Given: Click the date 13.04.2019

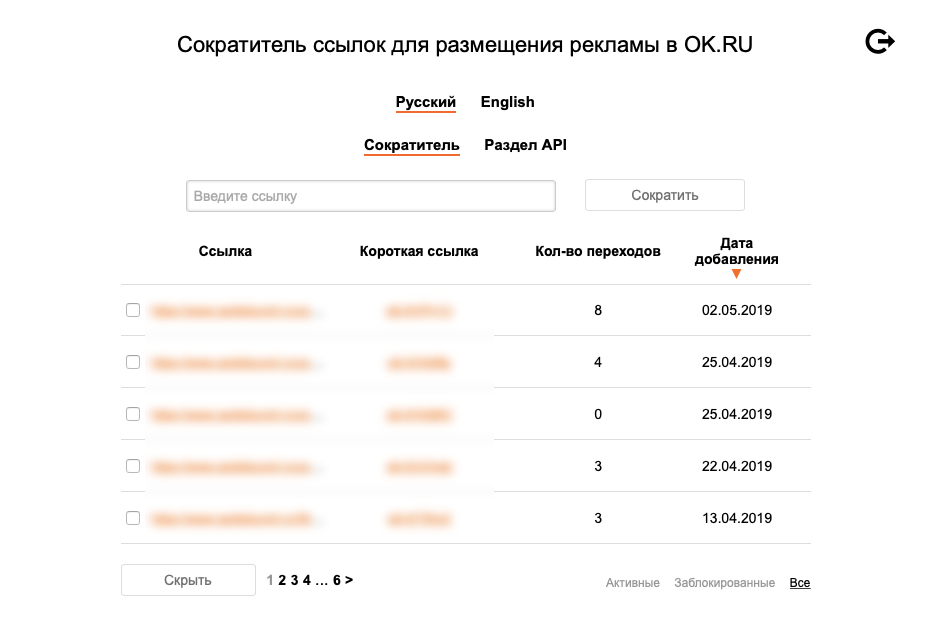Looking at the screenshot, I should click(737, 518).
